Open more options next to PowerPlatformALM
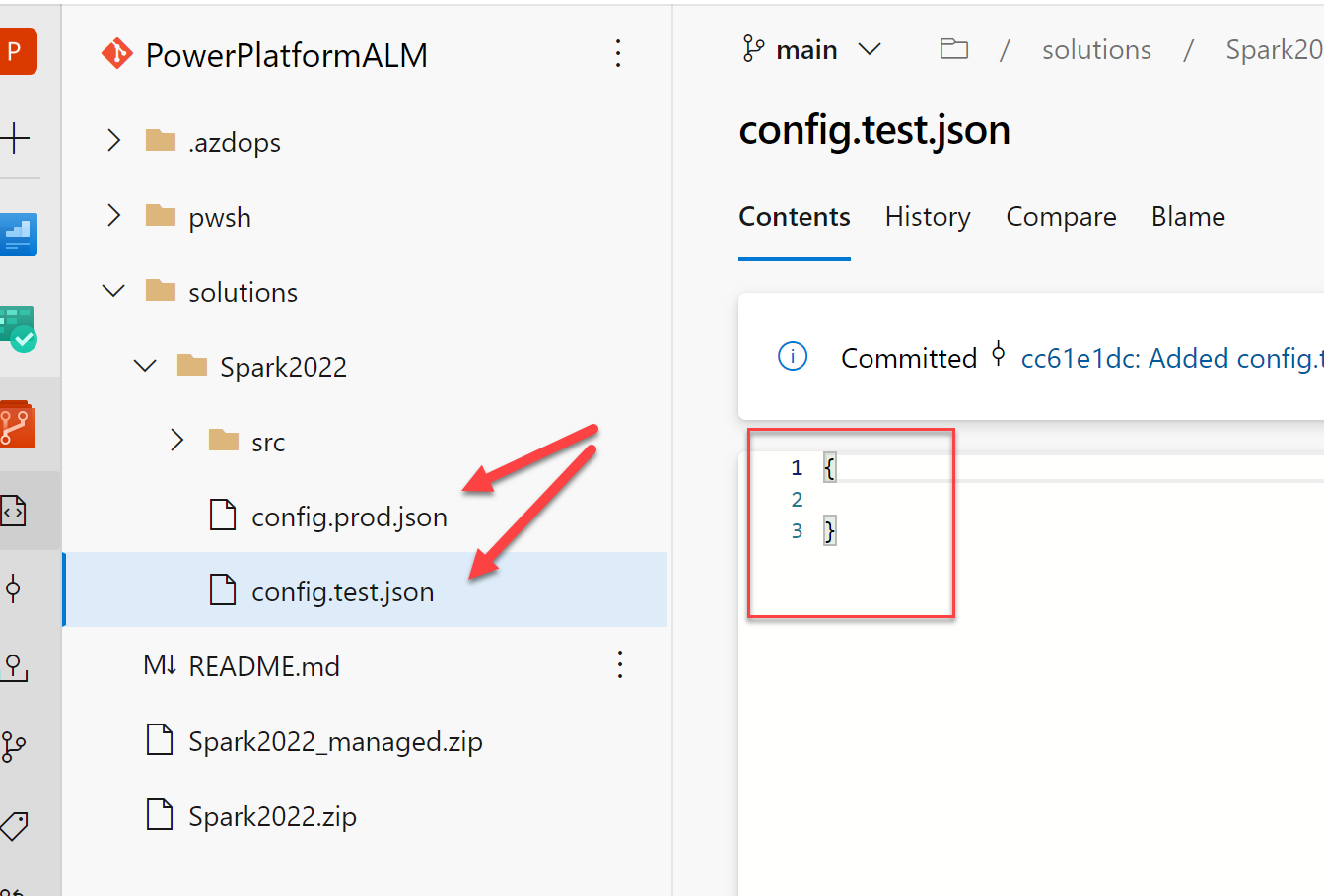Screen dimensions: 1324x896 pos(618,53)
